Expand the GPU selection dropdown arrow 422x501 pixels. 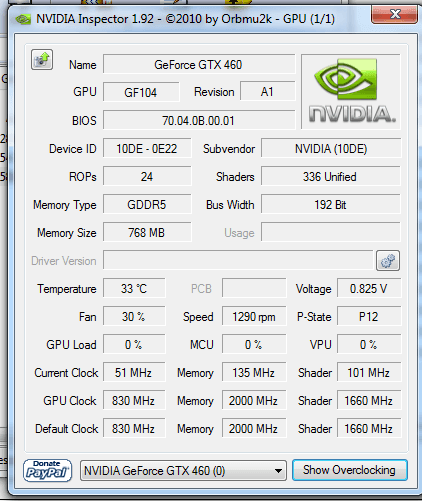pyautogui.click(x=278, y=471)
